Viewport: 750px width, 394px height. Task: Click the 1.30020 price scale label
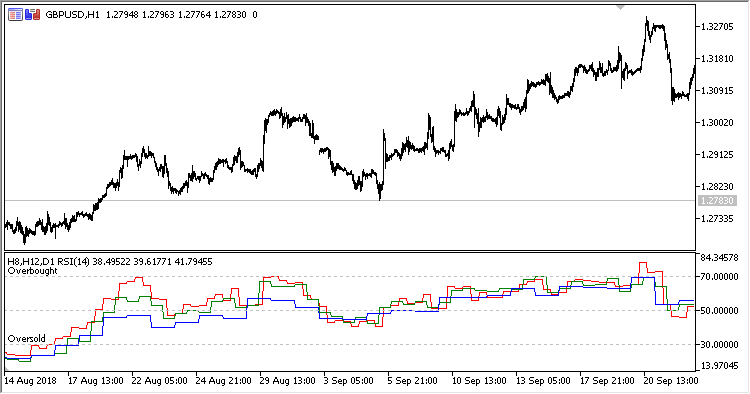click(x=717, y=123)
